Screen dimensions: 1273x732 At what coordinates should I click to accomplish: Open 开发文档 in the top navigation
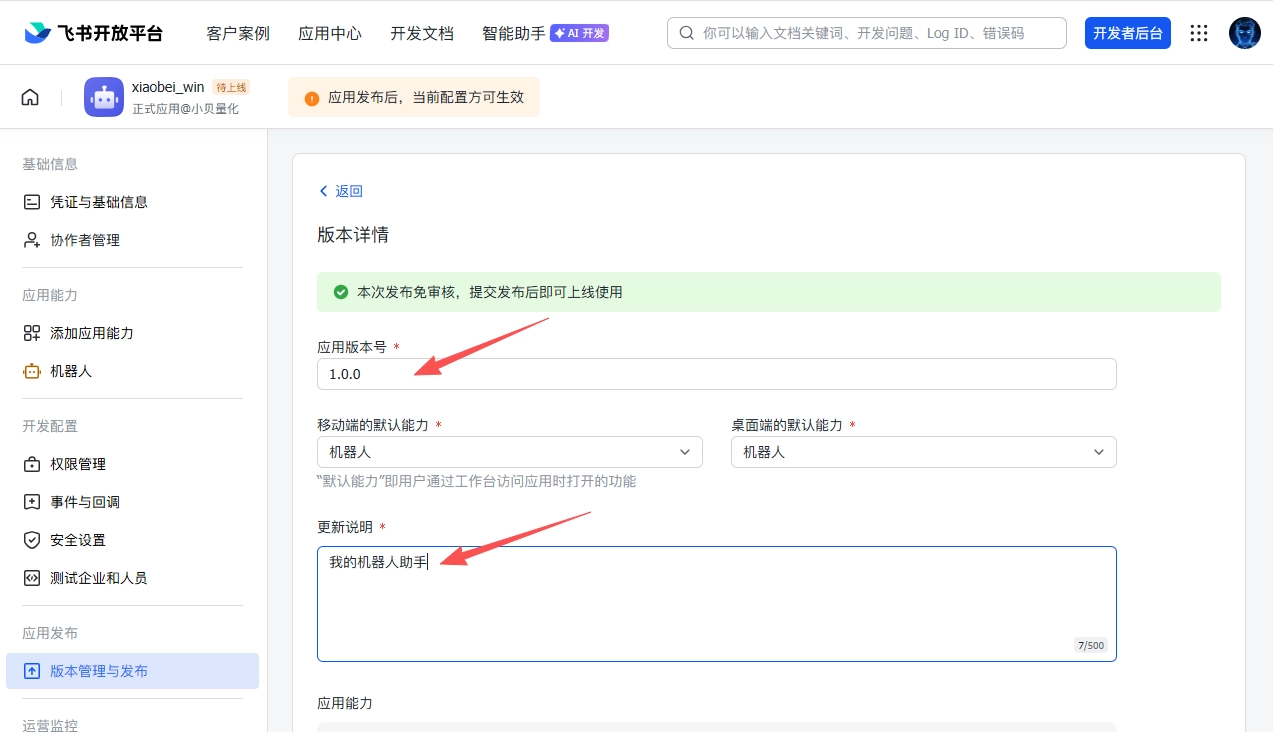(422, 33)
